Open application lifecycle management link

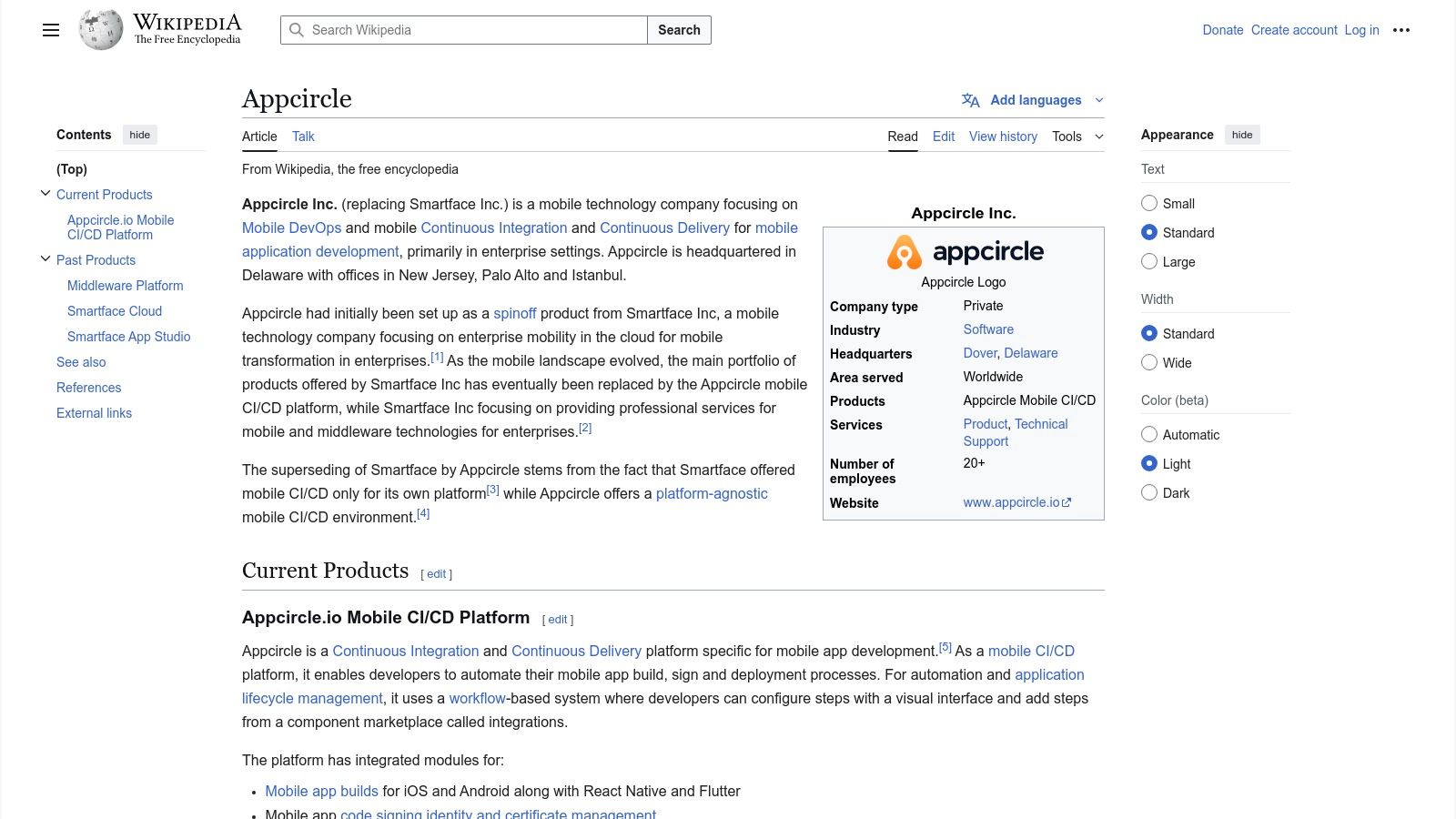click(x=663, y=686)
